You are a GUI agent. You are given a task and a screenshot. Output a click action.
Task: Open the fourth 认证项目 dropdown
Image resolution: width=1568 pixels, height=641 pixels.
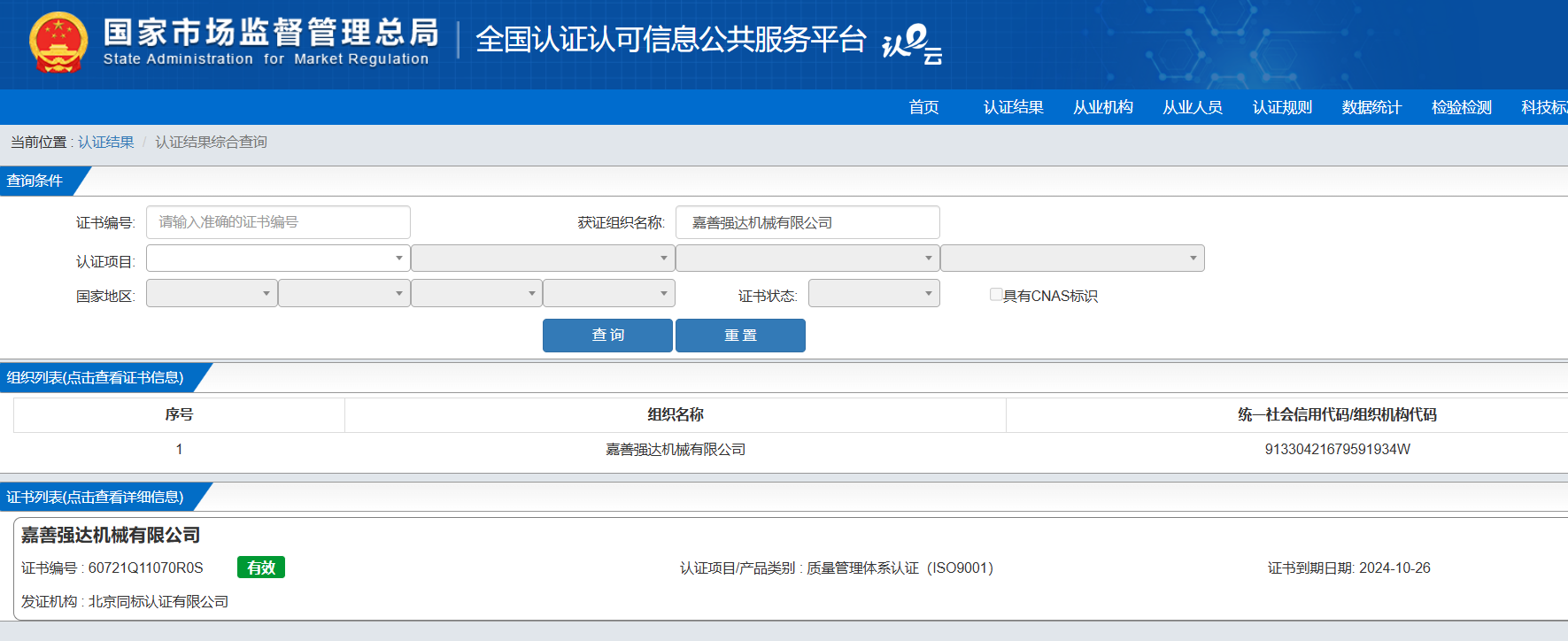[x=1072, y=258]
